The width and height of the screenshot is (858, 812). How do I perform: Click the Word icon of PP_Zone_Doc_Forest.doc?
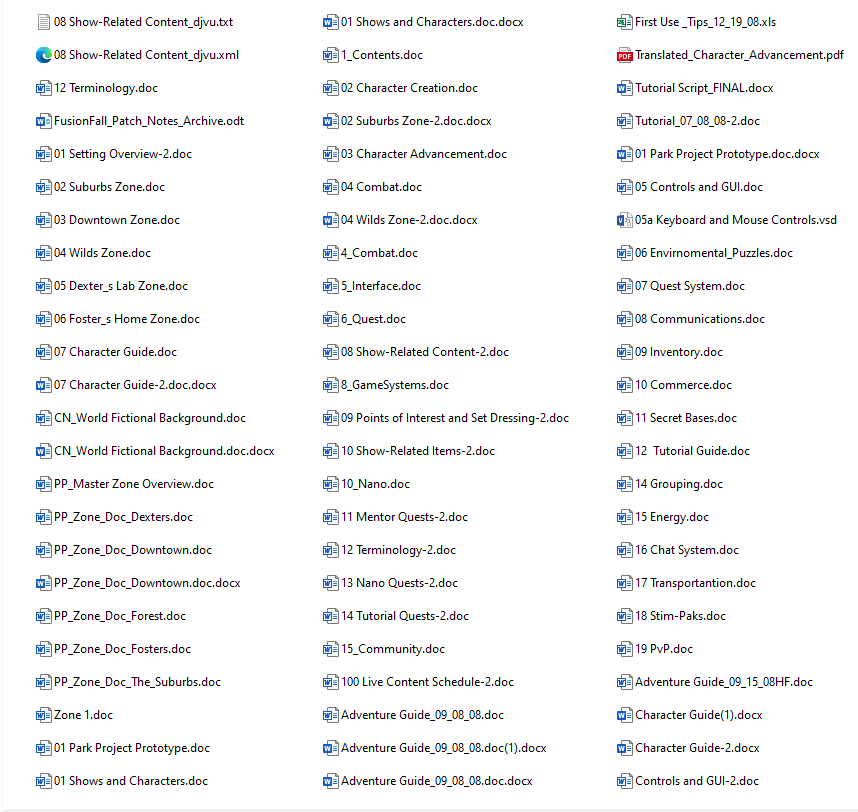click(44, 616)
